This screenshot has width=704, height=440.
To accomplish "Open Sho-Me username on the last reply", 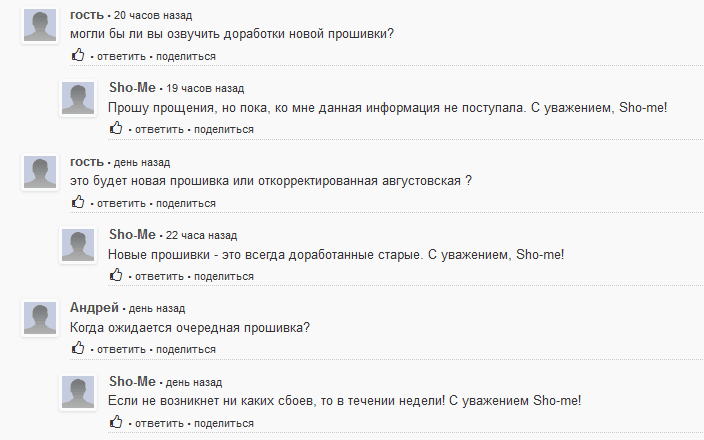I will click(132, 381).
